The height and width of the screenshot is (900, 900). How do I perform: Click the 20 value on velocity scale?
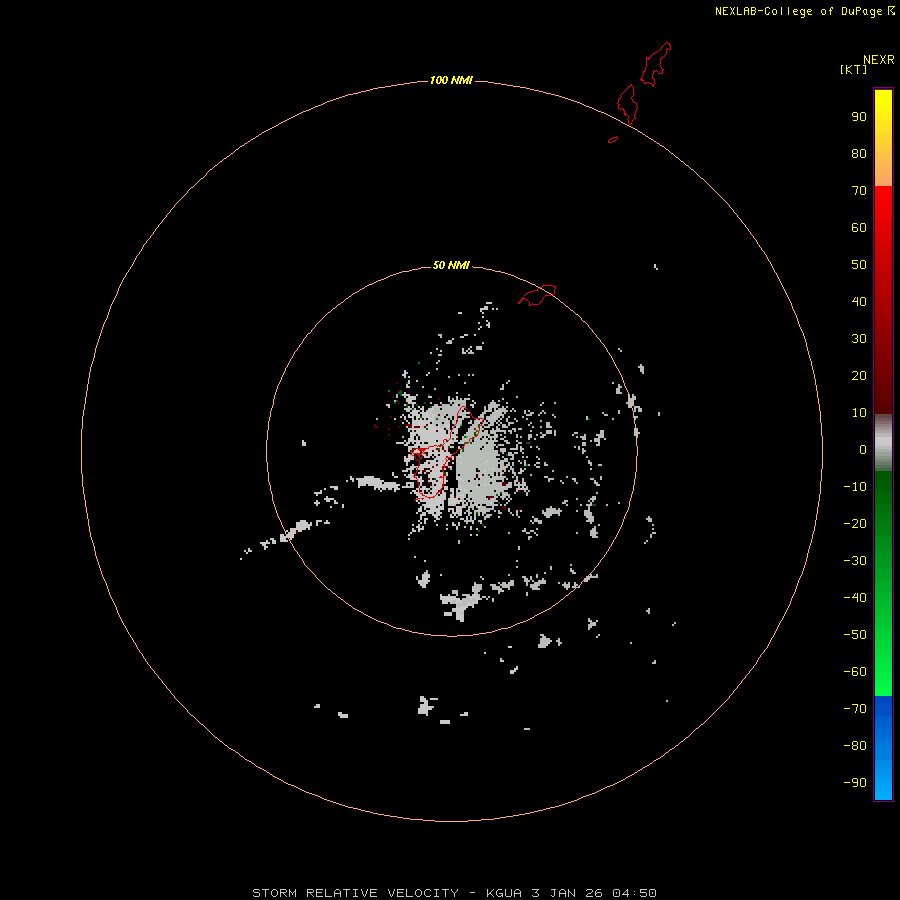coord(859,376)
